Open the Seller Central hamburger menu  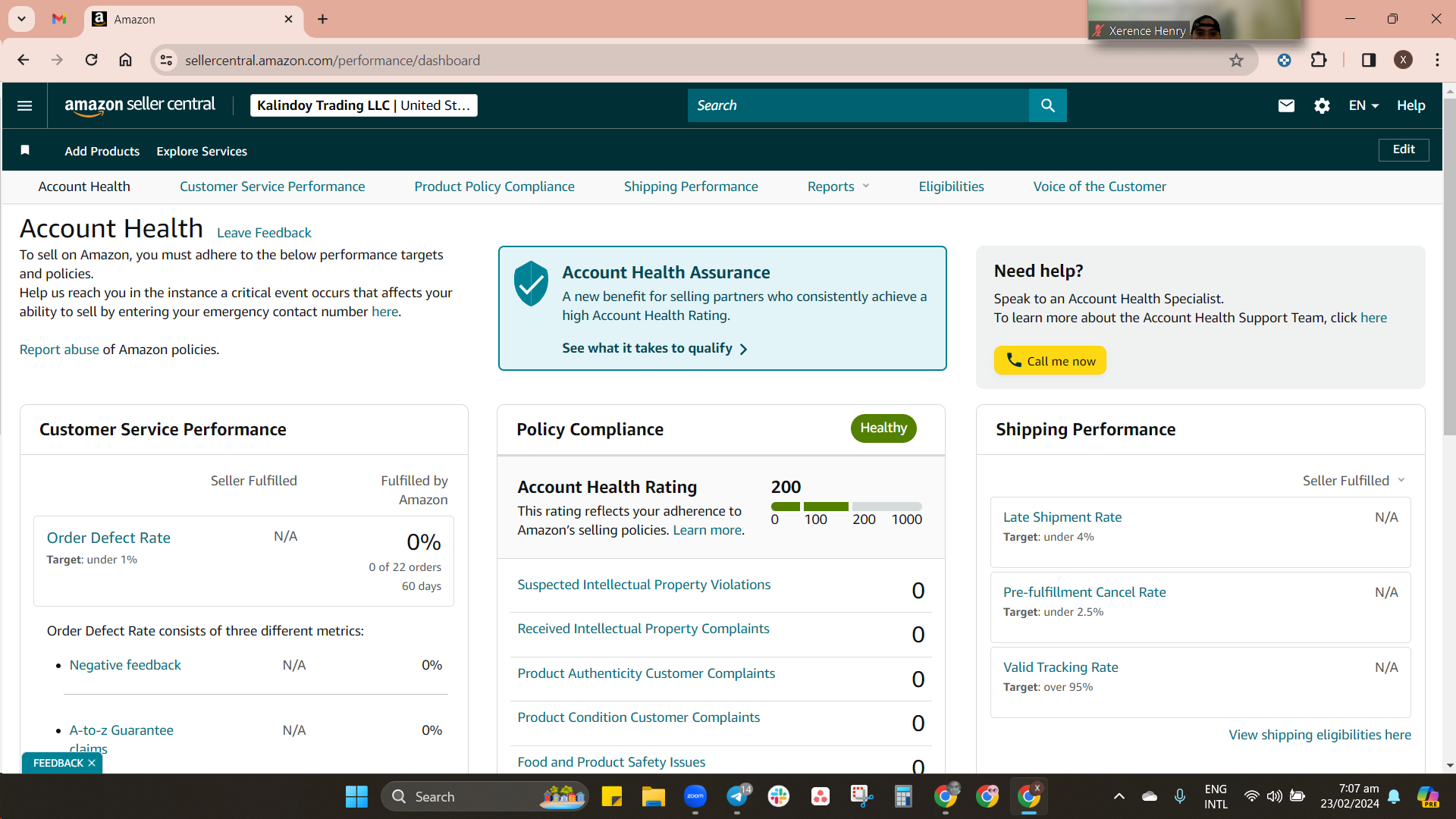tap(24, 105)
